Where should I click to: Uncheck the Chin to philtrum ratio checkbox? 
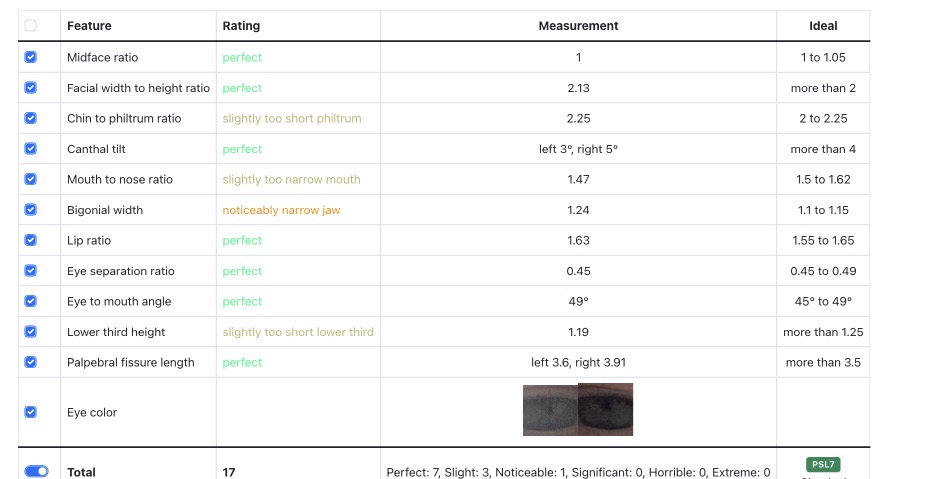pos(31,118)
